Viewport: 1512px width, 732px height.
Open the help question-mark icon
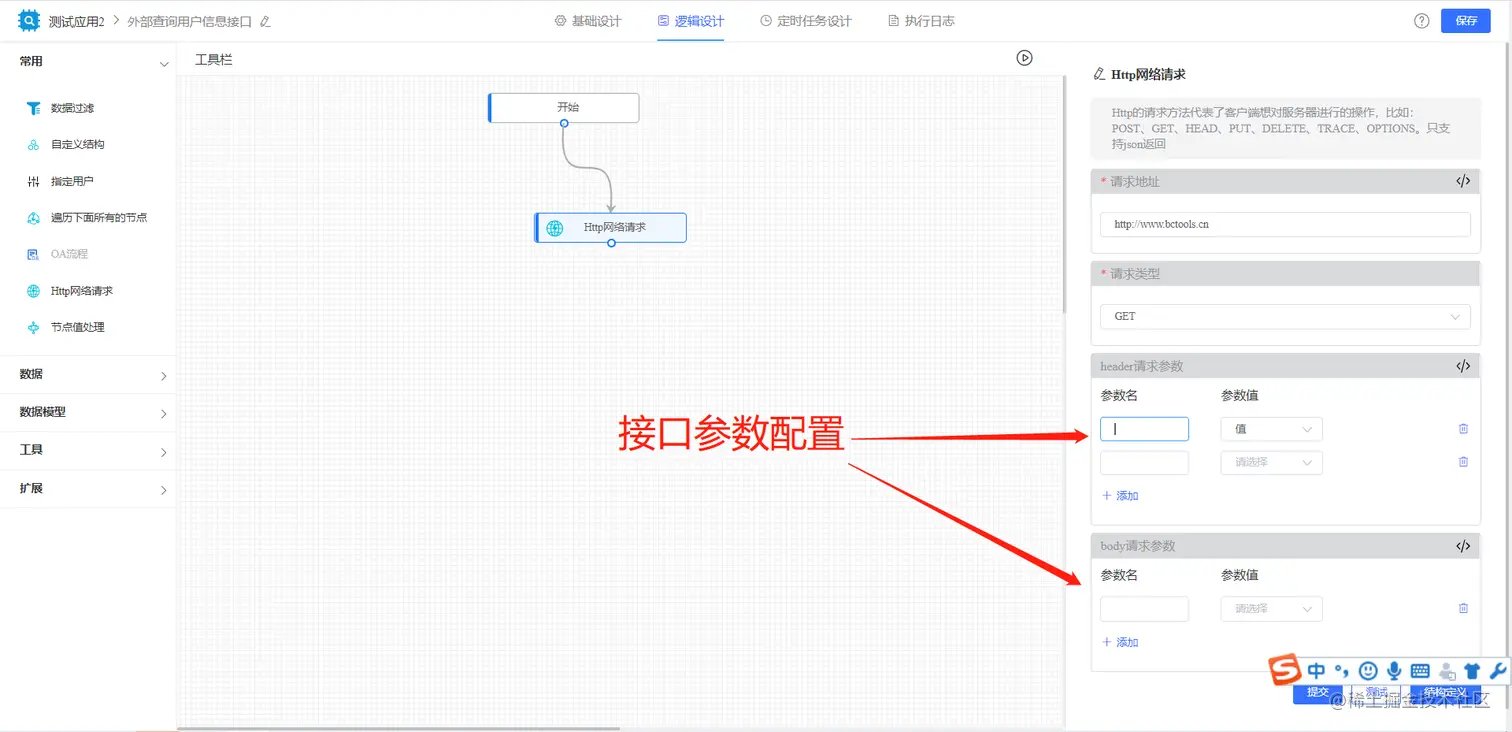click(1421, 21)
